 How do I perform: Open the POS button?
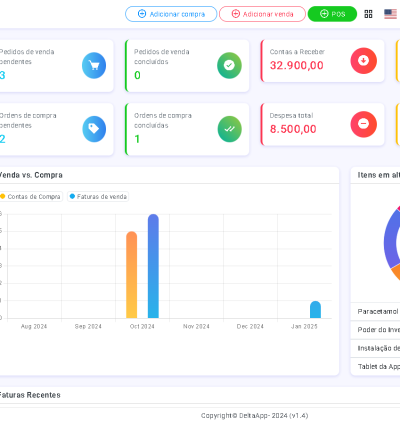click(332, 14)
